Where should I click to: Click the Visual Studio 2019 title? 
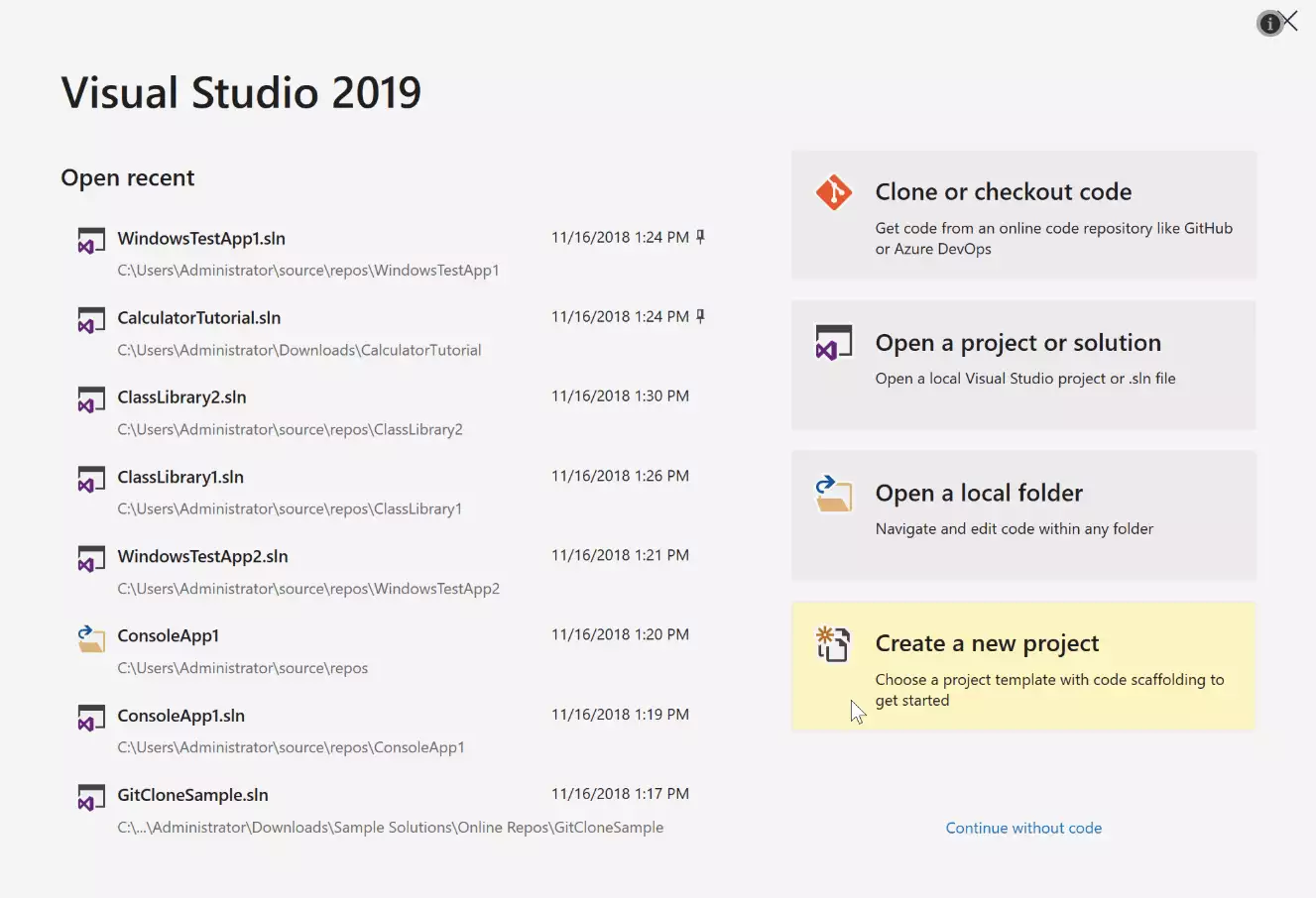click(241, 92)
